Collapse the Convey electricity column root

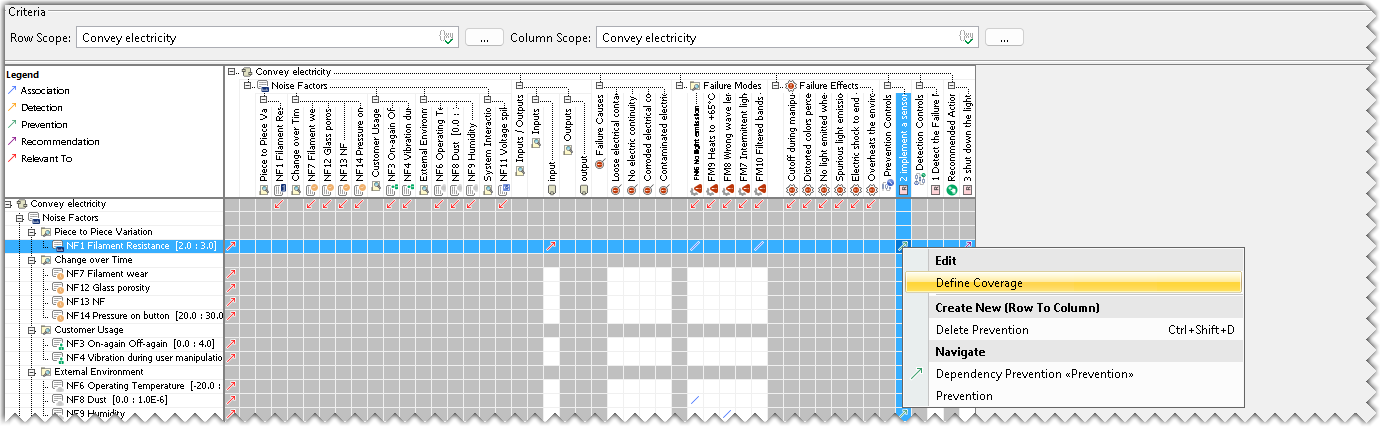pos(233,72)
